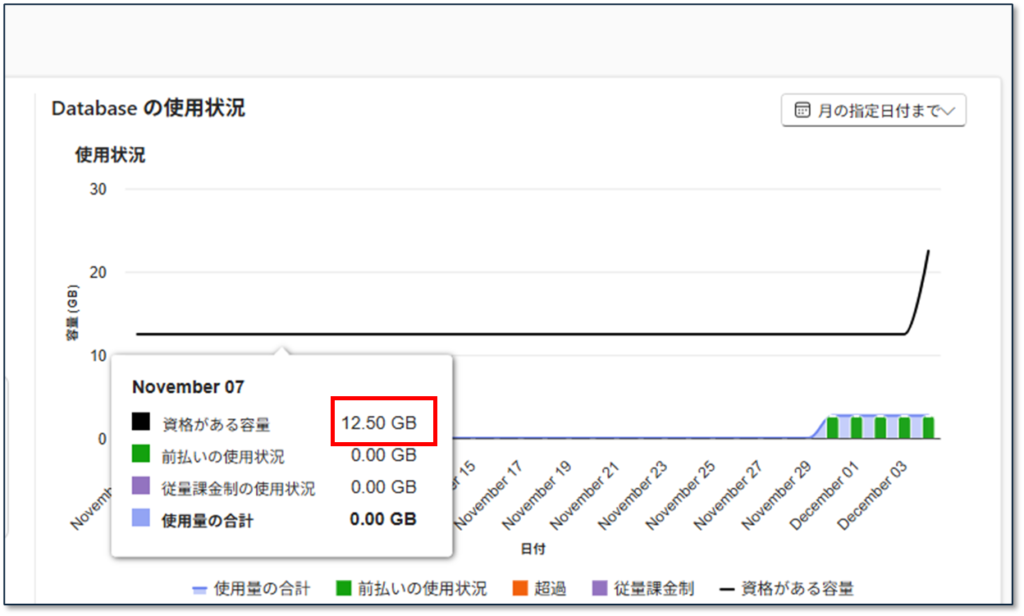
Task: Click the purple 従量課金制 legend swatch
Action: [x=601, y=588]
